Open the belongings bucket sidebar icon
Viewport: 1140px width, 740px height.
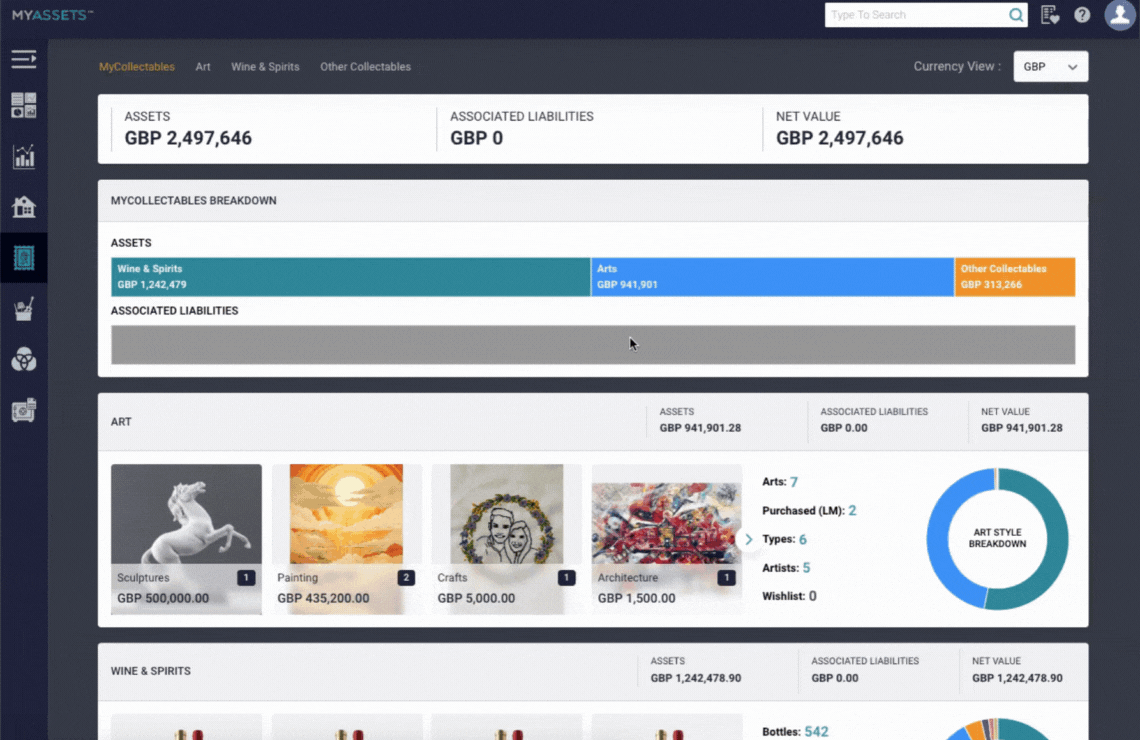click(23, 309)
